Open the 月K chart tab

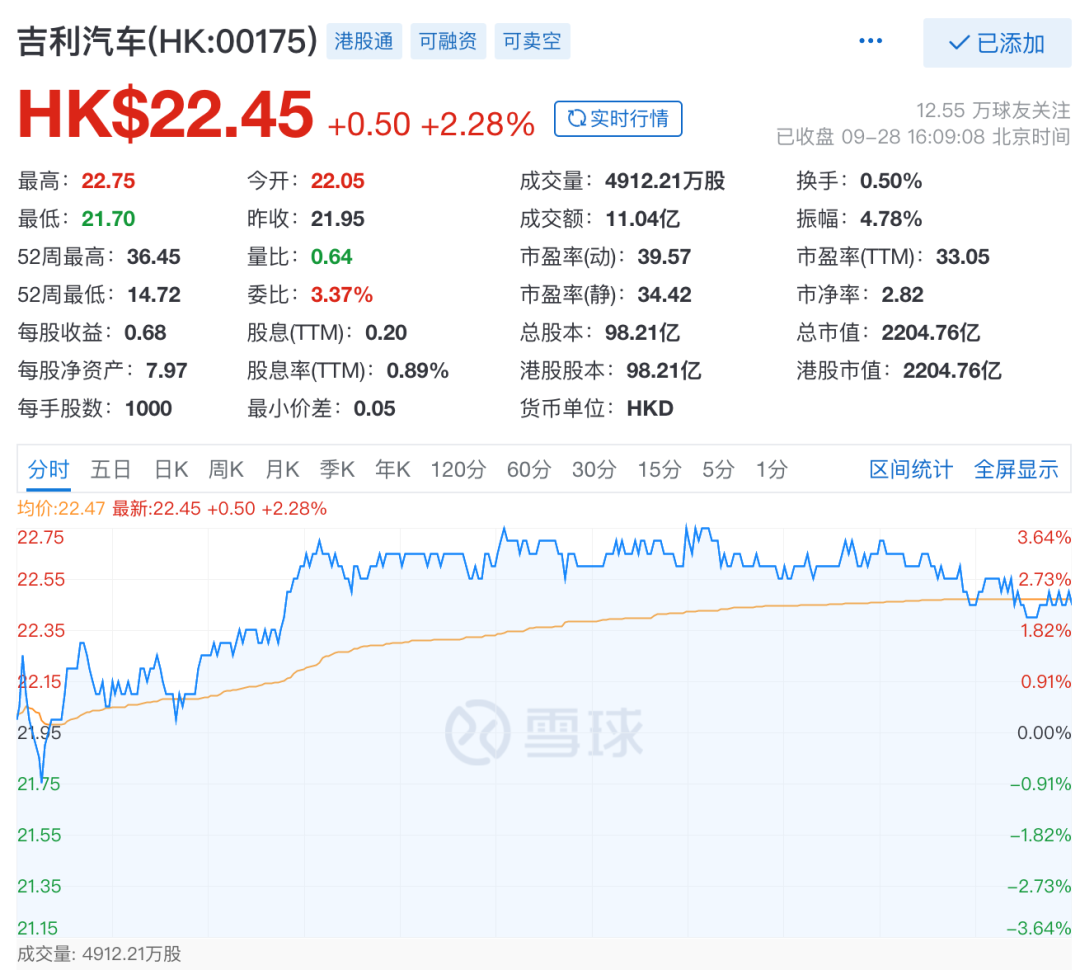click(282, 469)
